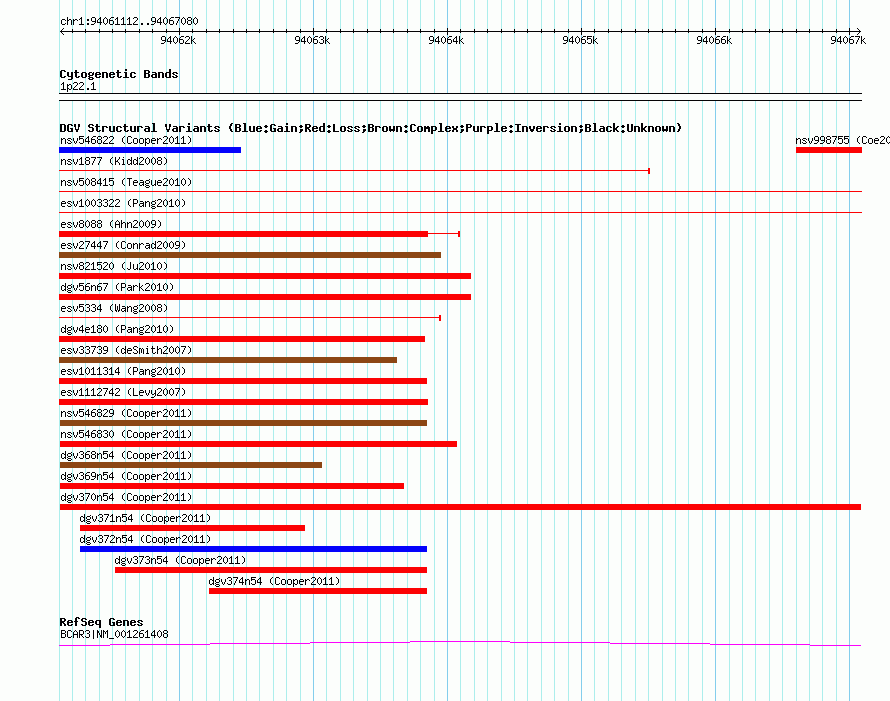Click the magenta BCAR3 gene line
Image resolution: width=890 pixels, height=701 pixels.
click(x=460, y=643)
